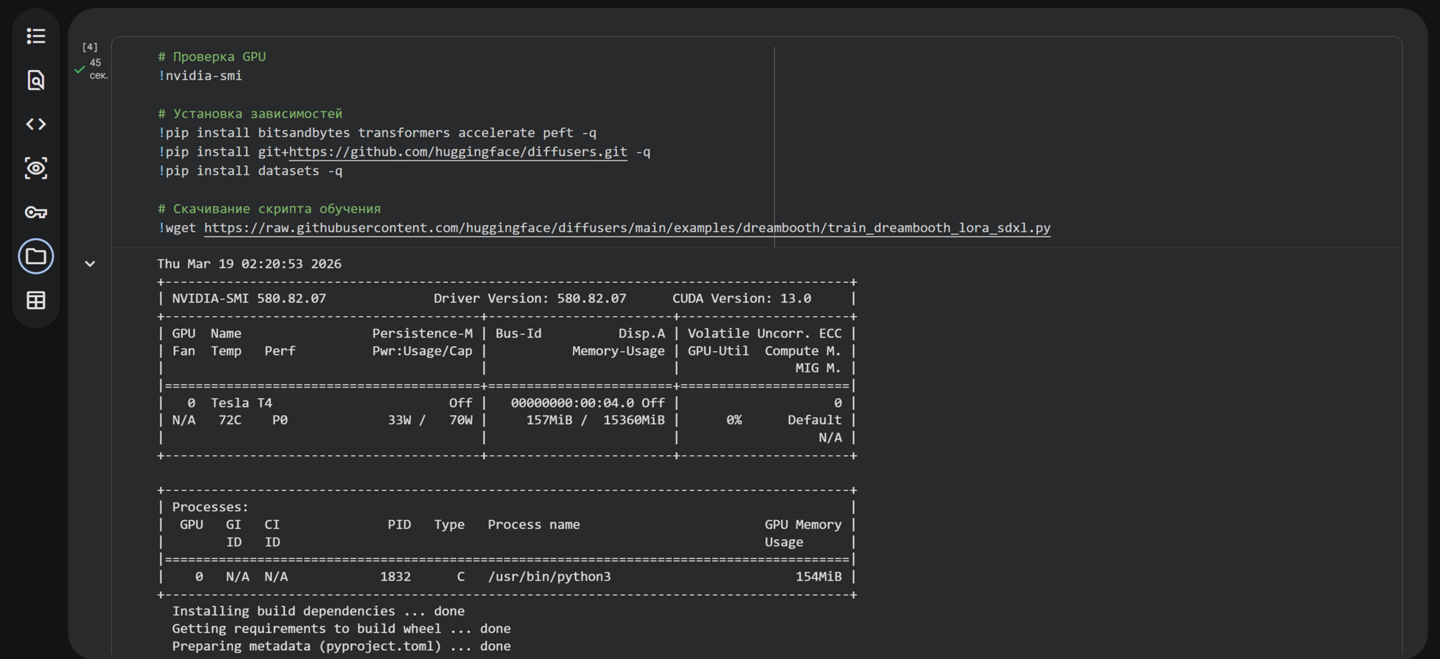Click the PID value '1832'
Screen dimensions: 1440x659
(x=395, y=577)
